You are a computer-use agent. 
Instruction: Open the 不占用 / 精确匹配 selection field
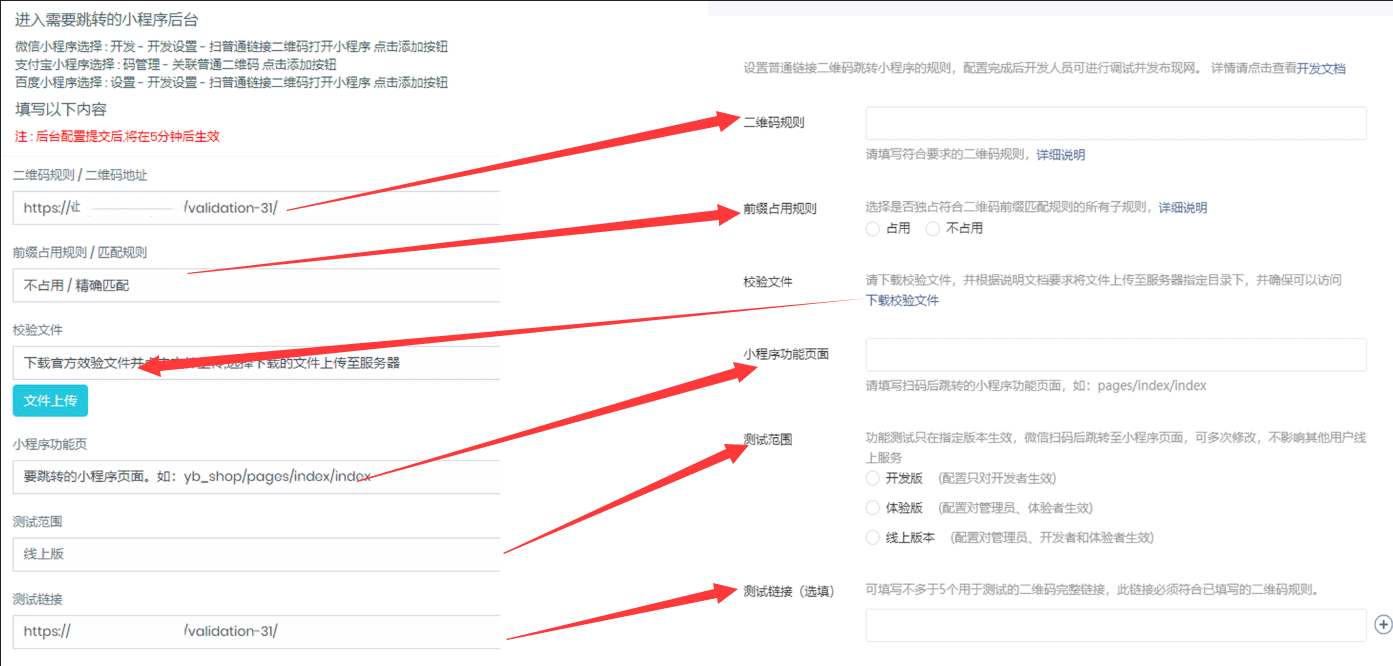[256, 285]
